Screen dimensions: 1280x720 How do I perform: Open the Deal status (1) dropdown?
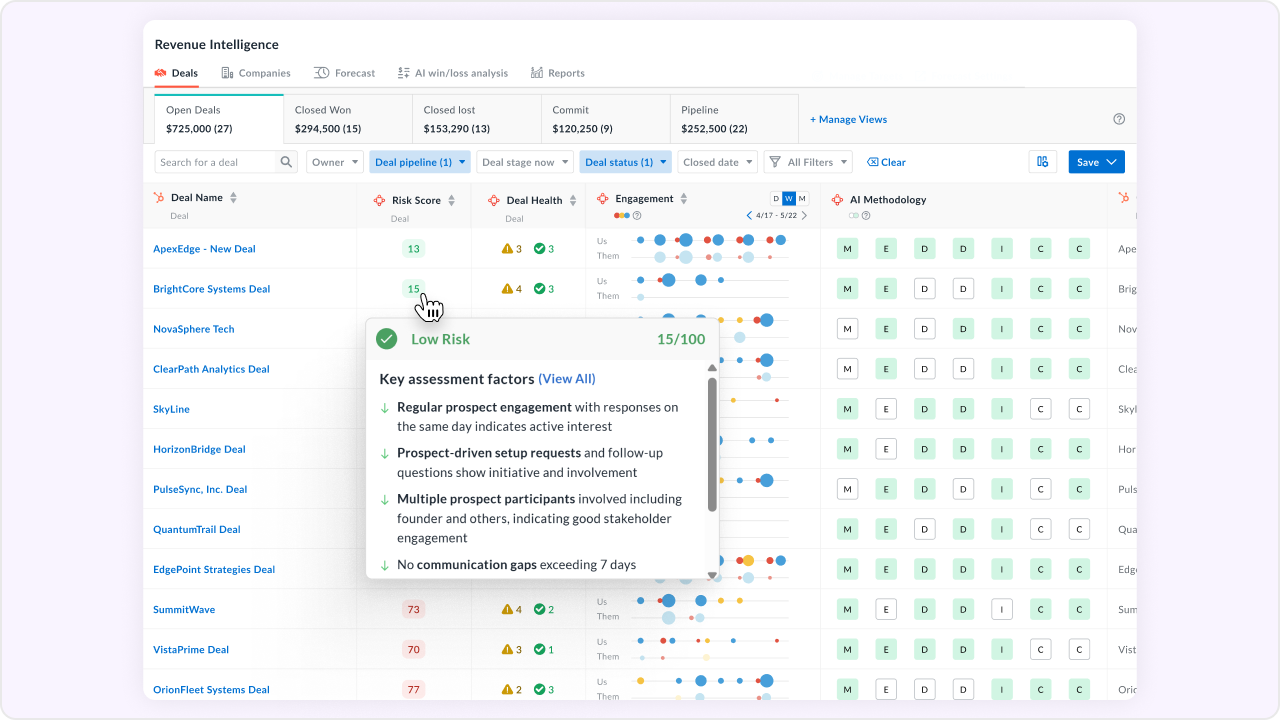point(625,162)
